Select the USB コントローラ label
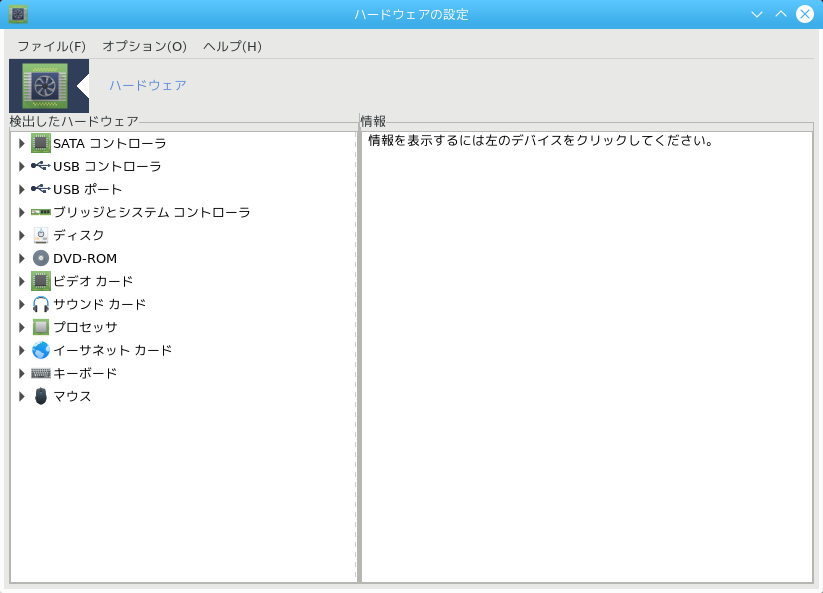The image size is (823, 593). 107,166
